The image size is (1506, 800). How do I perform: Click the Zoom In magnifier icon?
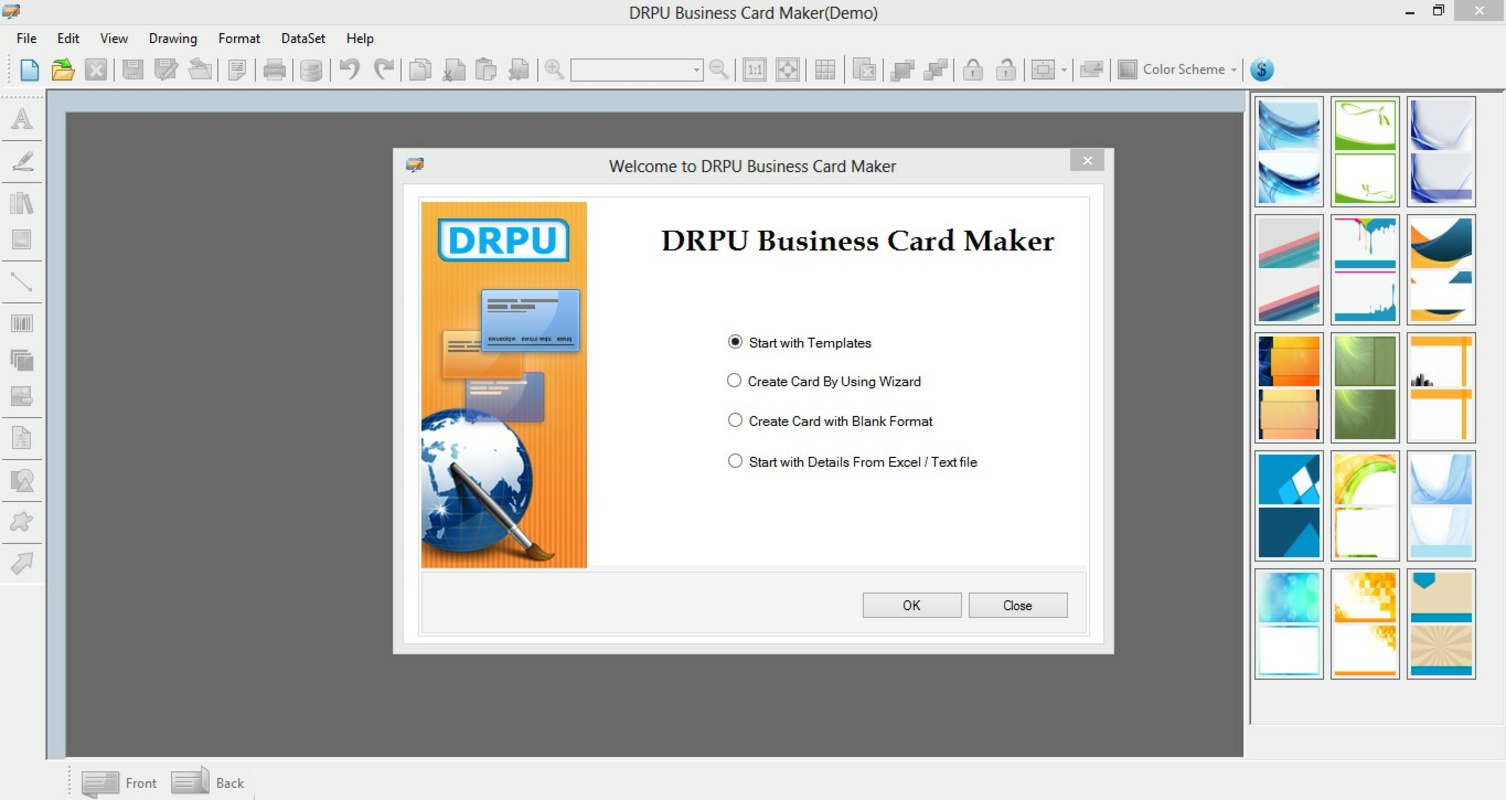[x=554, y=69]
